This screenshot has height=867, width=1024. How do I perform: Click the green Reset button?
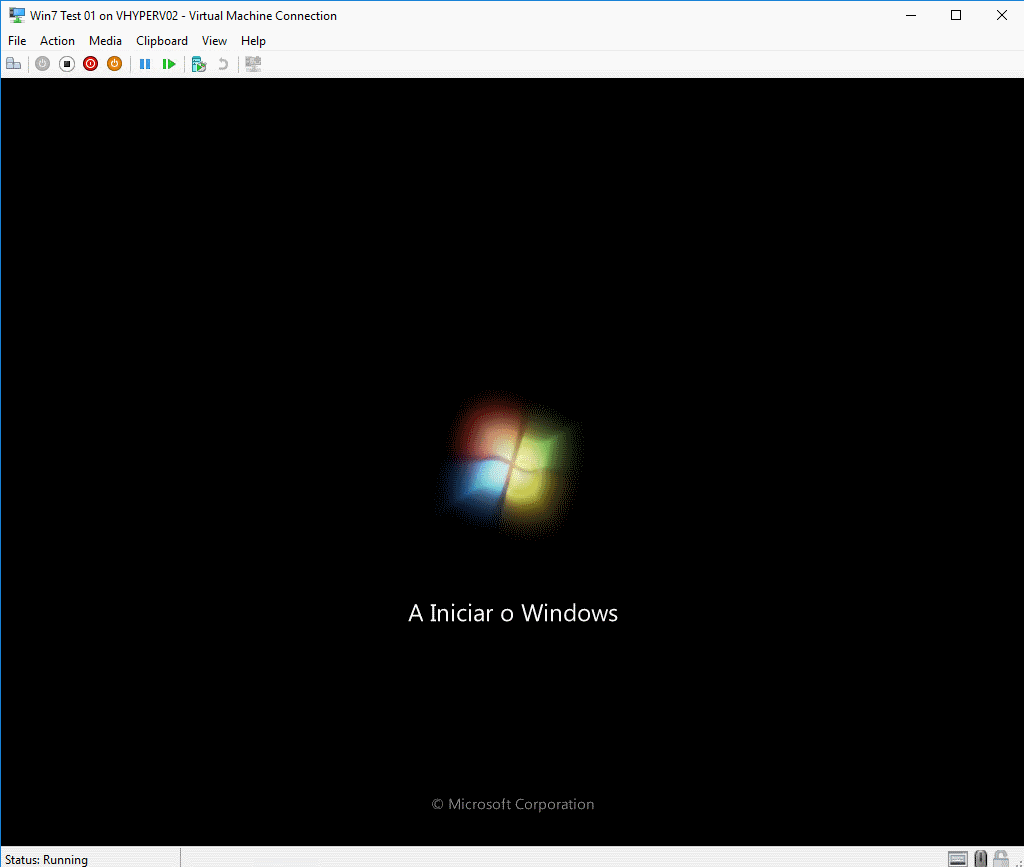(x=169, y=64)
